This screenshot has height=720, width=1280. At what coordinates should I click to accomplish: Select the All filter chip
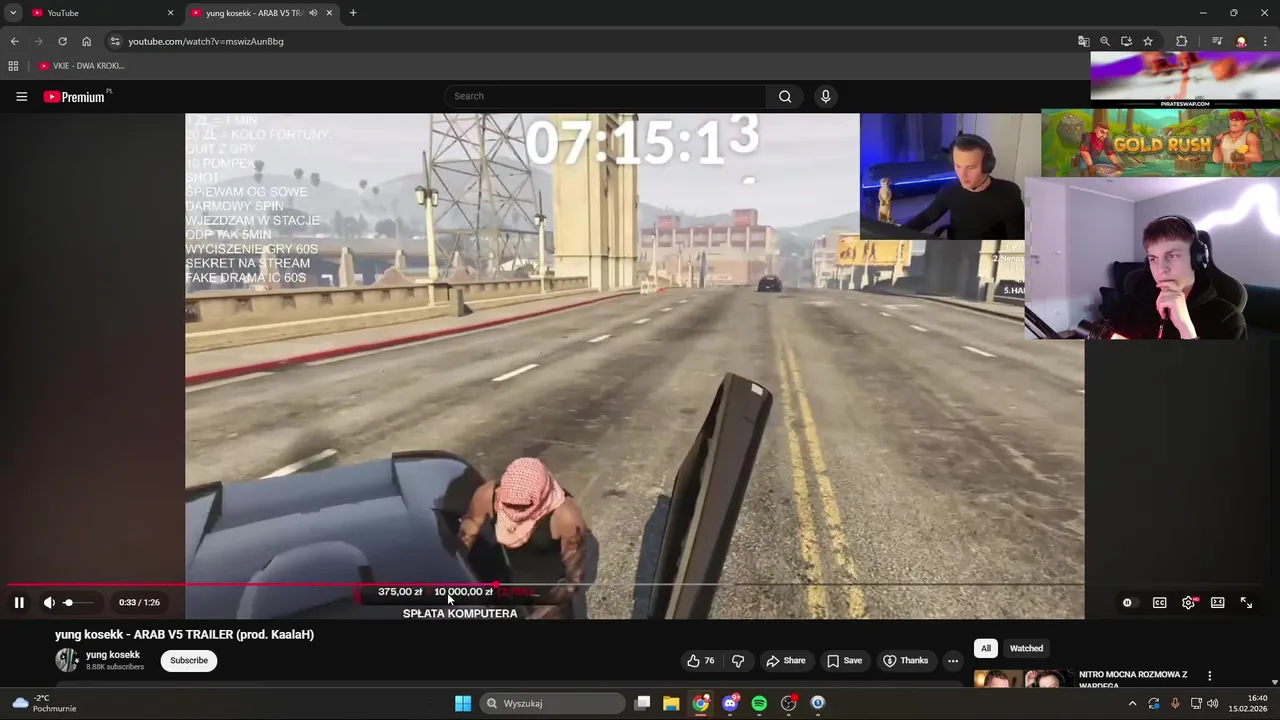coord(986,648)
